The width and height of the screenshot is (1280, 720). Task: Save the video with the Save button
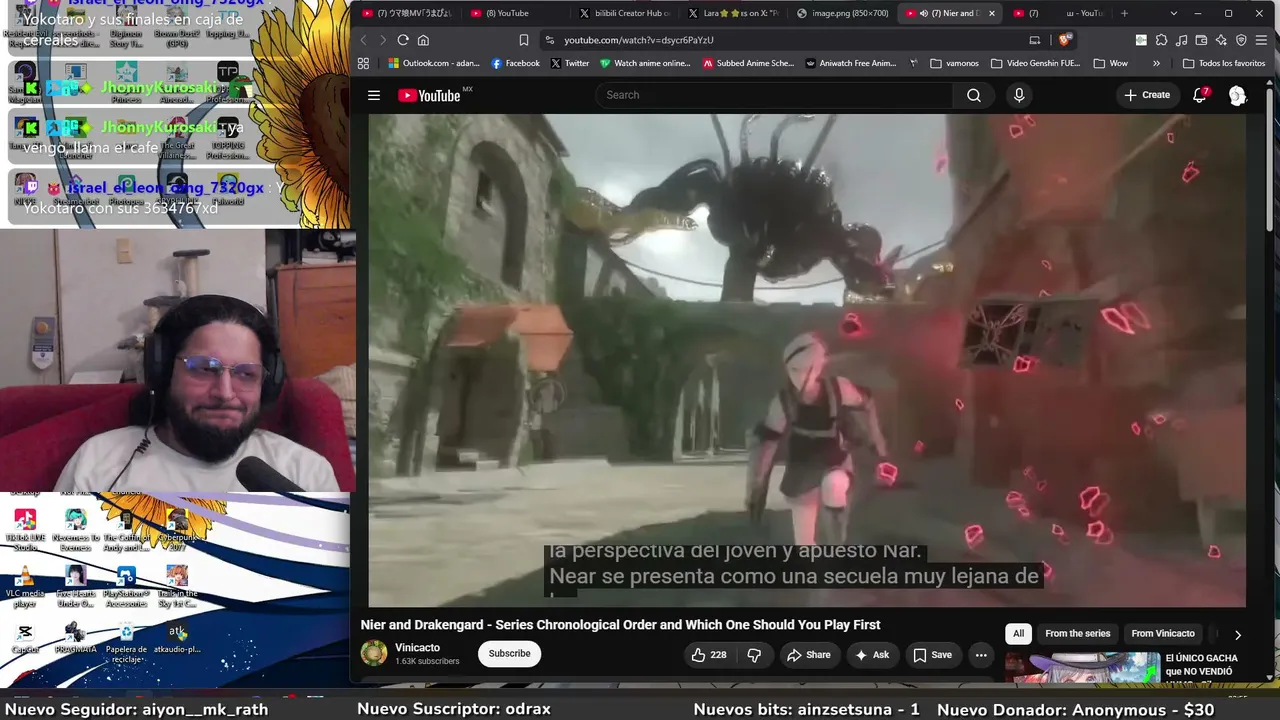click(932, 655)
